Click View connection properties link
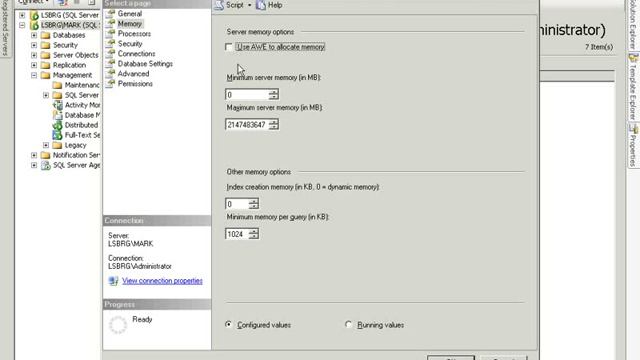Viewport: 640px width, 360px height. click(x=162, y=281)
